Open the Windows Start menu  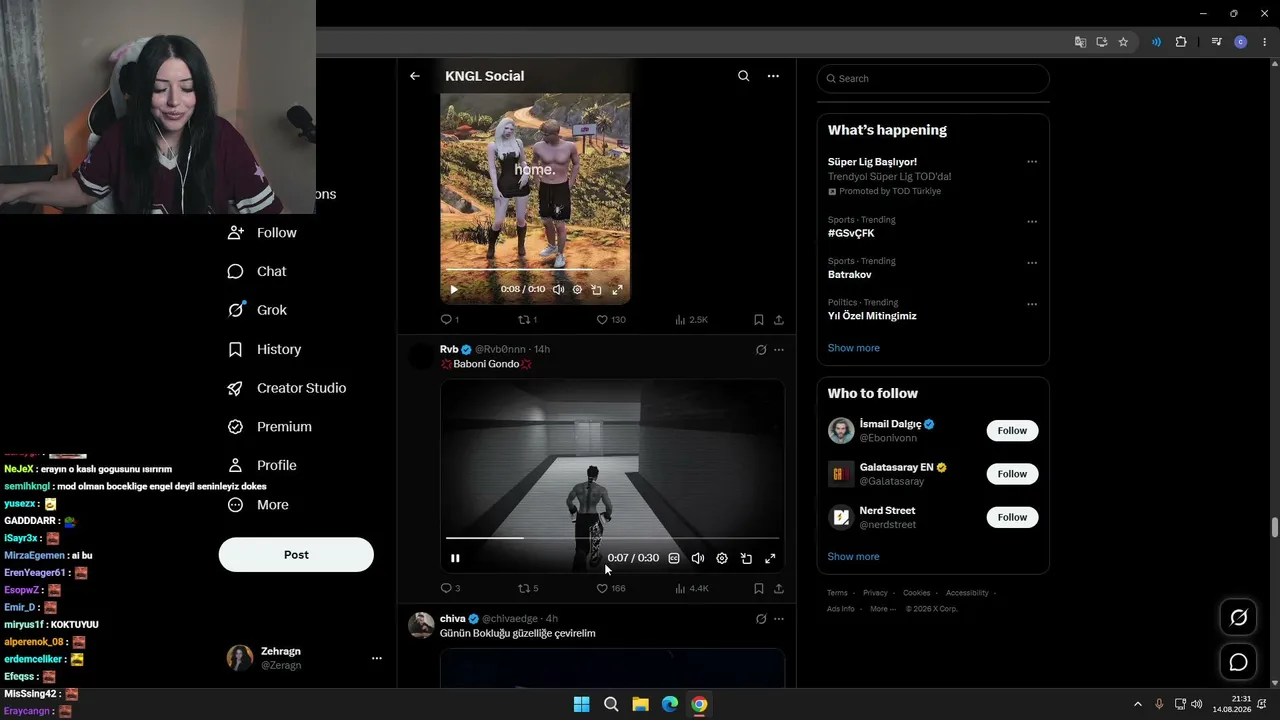(x=581, y=704)
